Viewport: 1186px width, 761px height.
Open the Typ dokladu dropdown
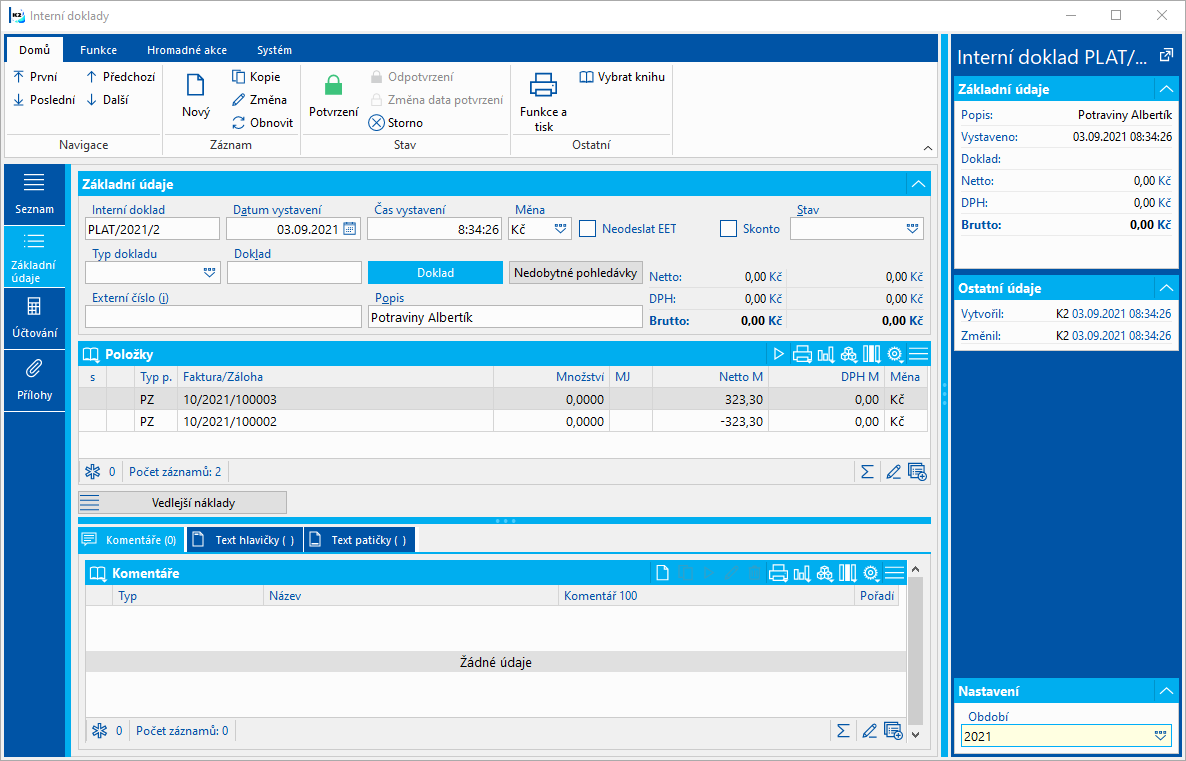coord(209,272)
